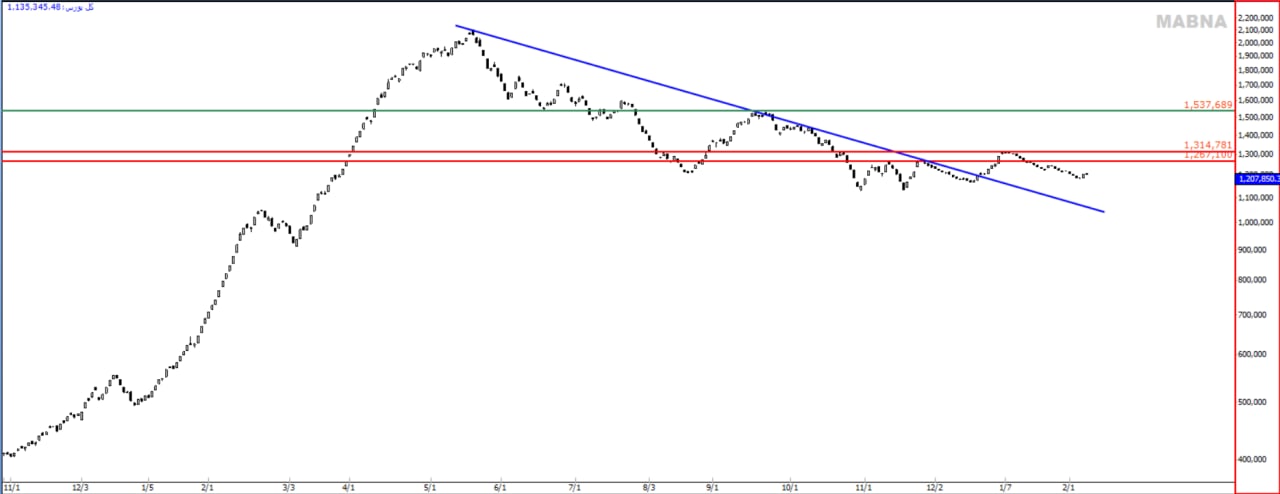Click the index value text in top-left corner
Viewport: 1280px width, 494px height.
tap(50, 7)
